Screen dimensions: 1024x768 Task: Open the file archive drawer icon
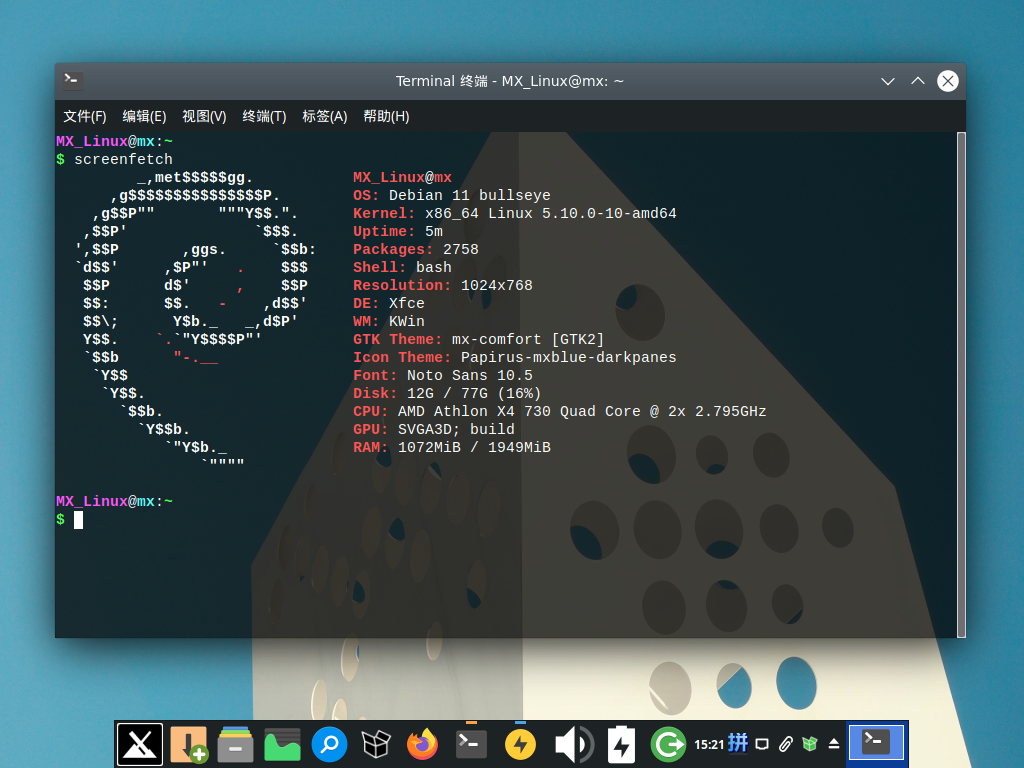click(235, 744)
